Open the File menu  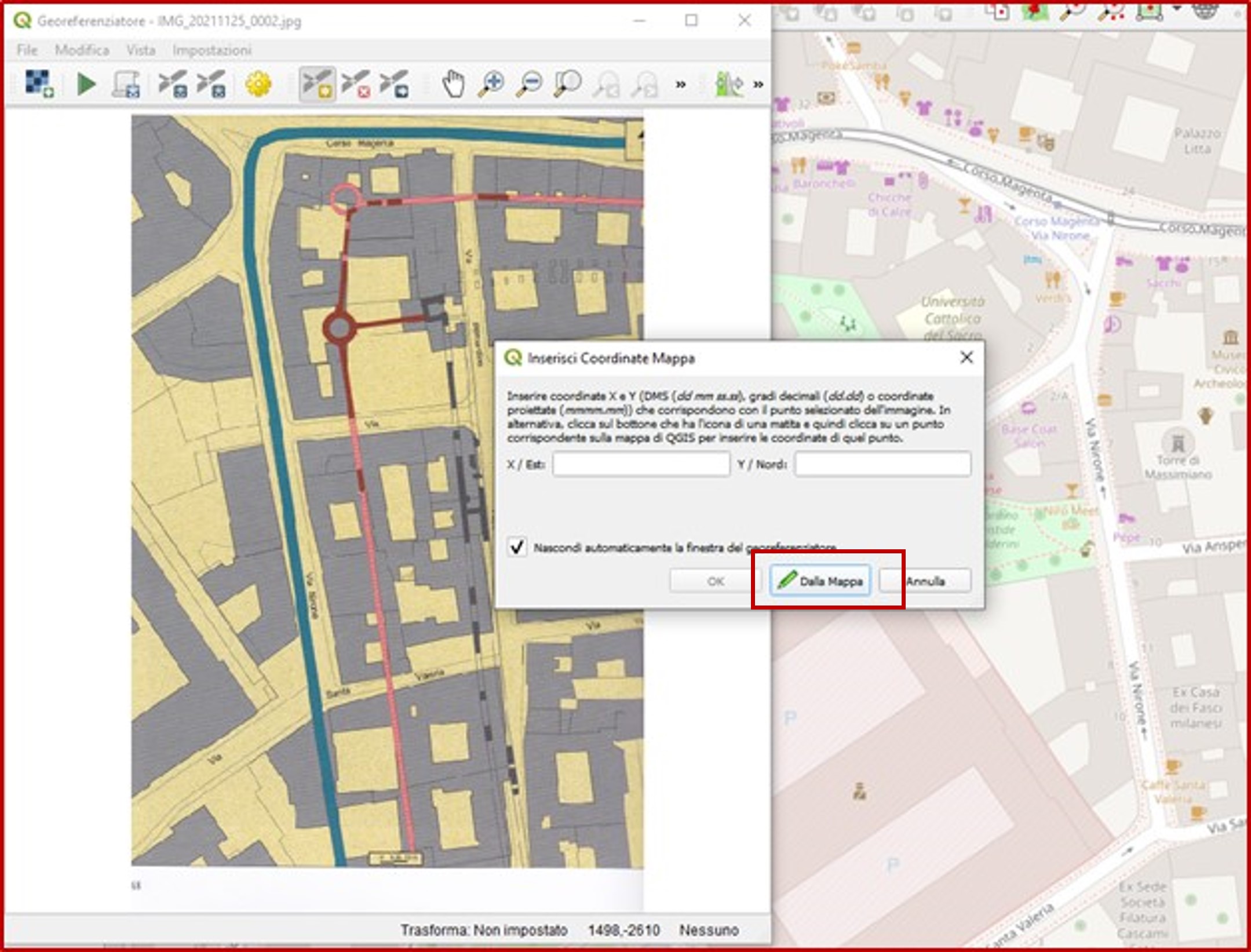[x=27, y=50]
